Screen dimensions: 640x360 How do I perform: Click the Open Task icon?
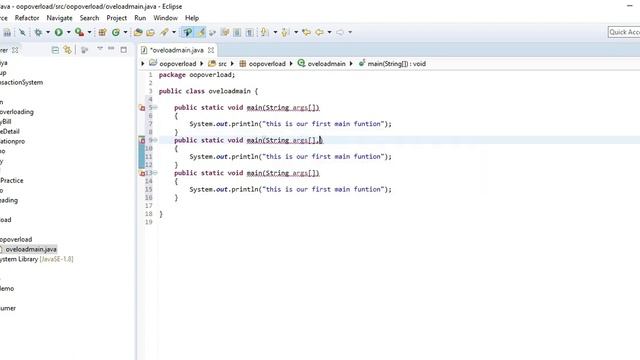pos(151,32)
